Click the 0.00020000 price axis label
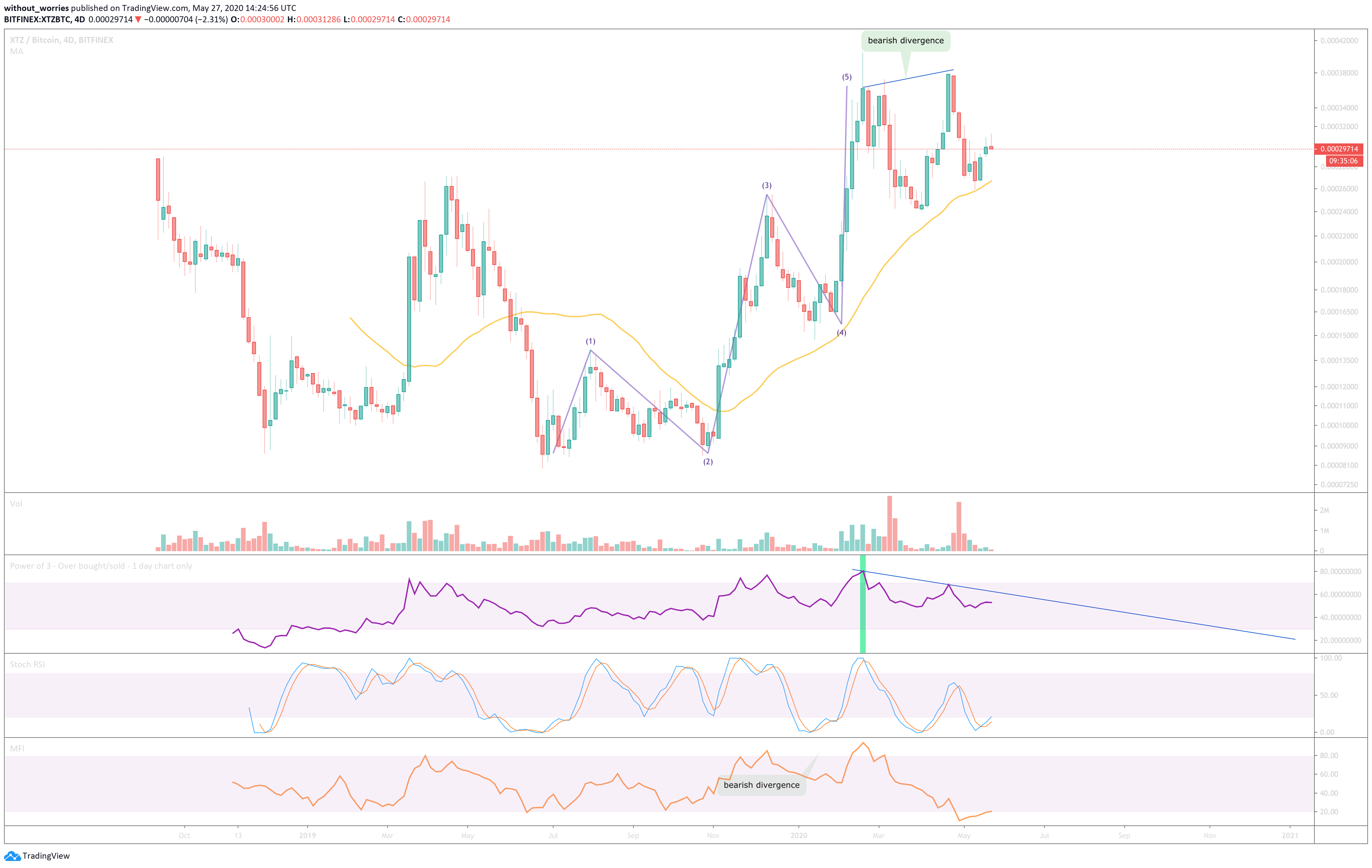This screenshot has height=868, width=1372. click(1339, 262)
